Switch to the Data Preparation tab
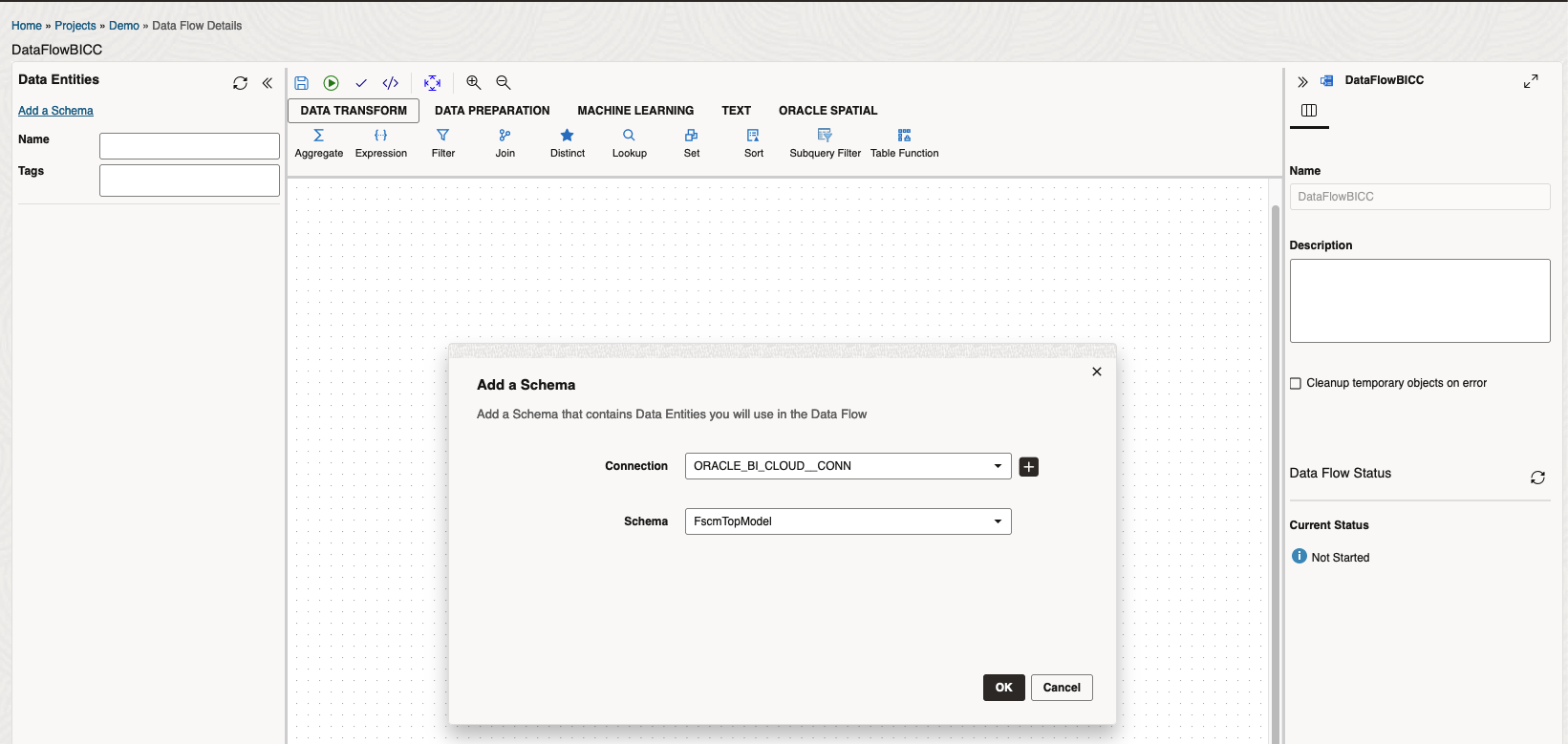This screenshot has height=744, width=1568. (492, 111)
